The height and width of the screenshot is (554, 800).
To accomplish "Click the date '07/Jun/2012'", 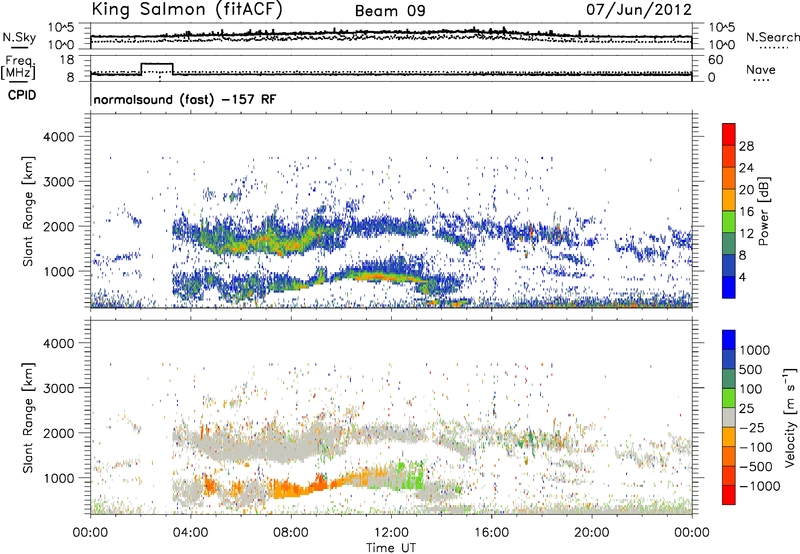I will click(639, 10).
